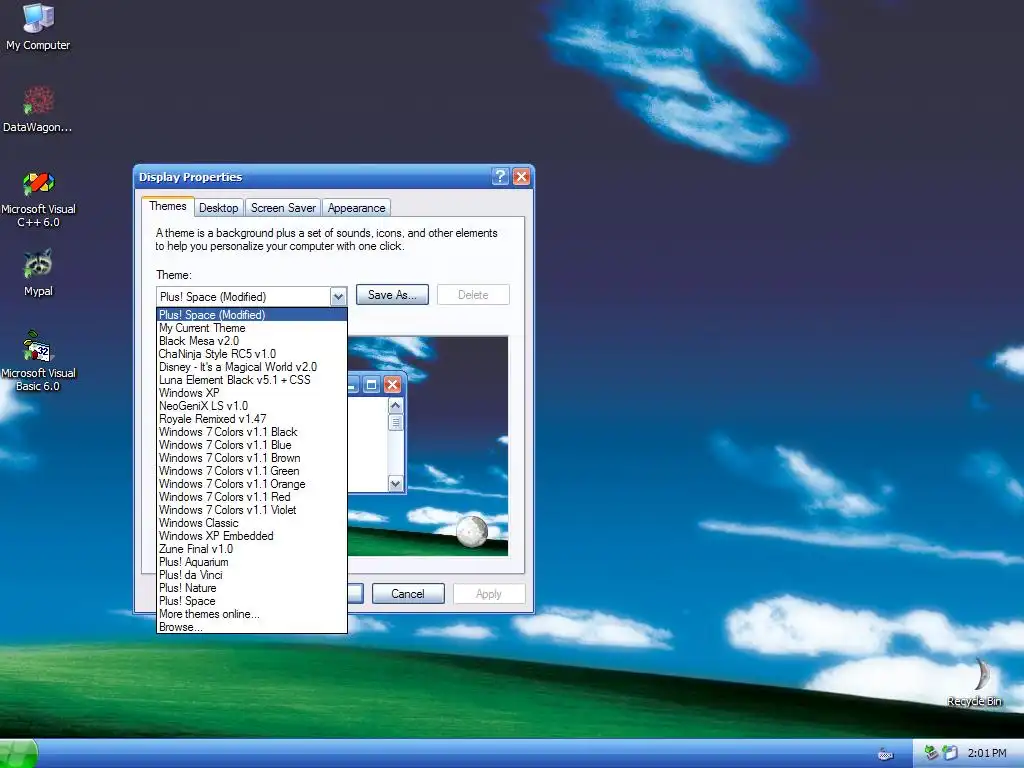
Task: Click the taskbar clock showing 2:01 PM
Action: [987, 753]
